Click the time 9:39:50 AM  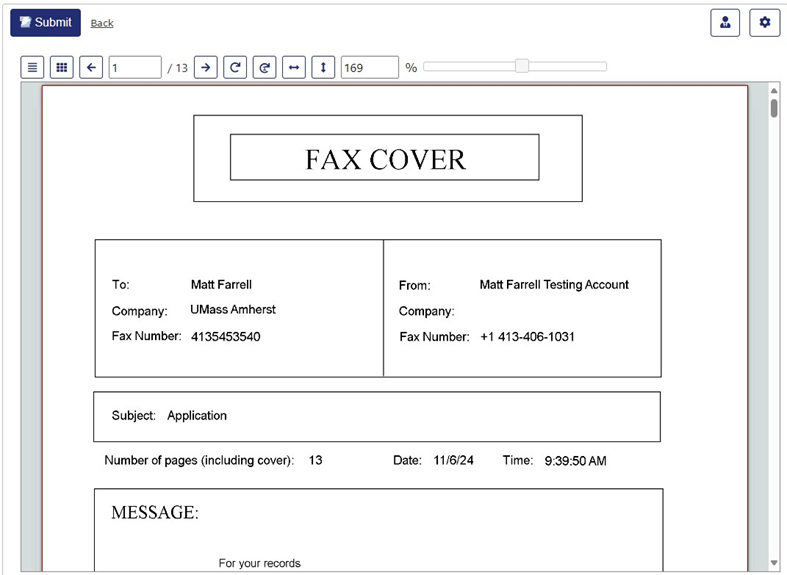pyautogui.click(x=575, y=461)
